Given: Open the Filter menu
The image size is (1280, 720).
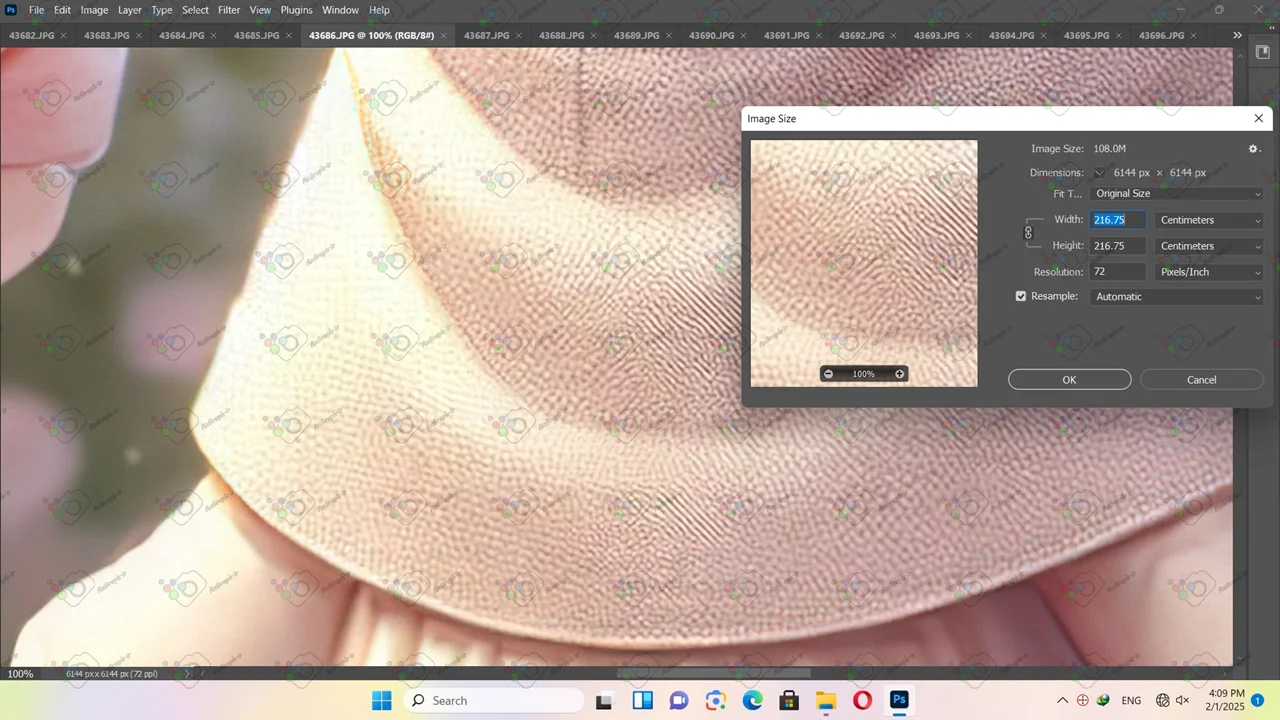Looking at the screenshot, I should coord(229,10).
